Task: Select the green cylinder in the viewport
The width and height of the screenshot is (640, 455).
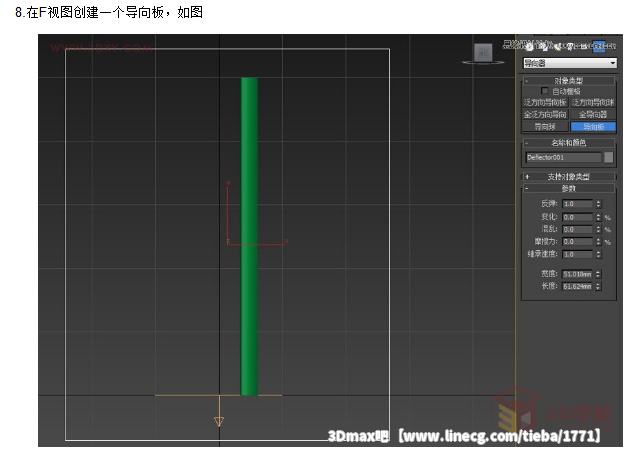Action: pyautogui.click(x=249, y=236)
